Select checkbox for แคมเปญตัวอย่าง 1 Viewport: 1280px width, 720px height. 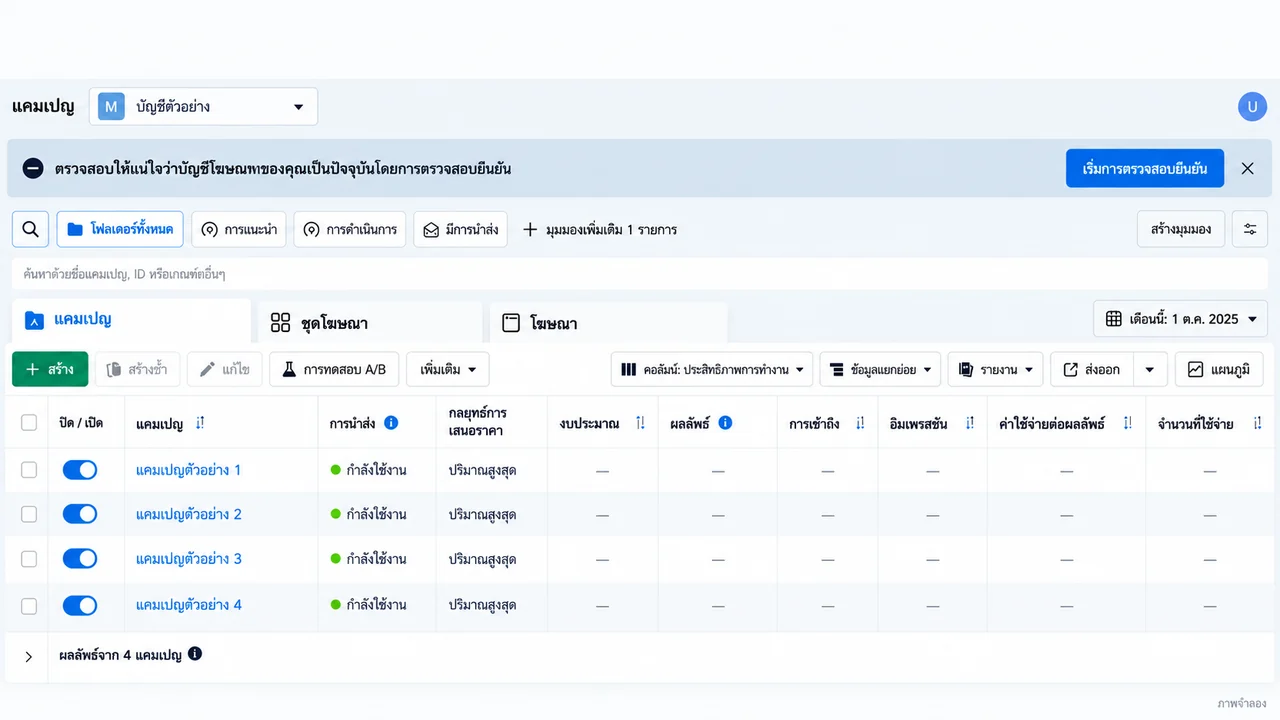pos(29,470)
